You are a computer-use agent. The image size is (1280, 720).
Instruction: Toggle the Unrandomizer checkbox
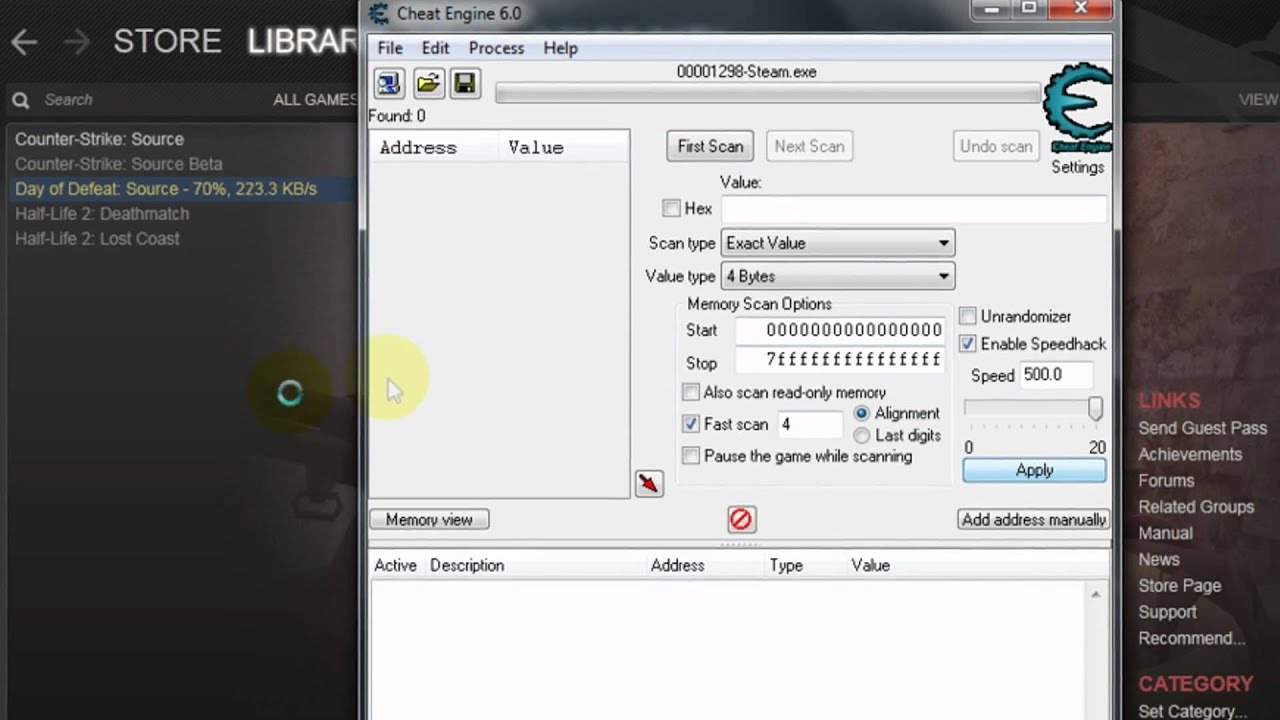[968, 316]
